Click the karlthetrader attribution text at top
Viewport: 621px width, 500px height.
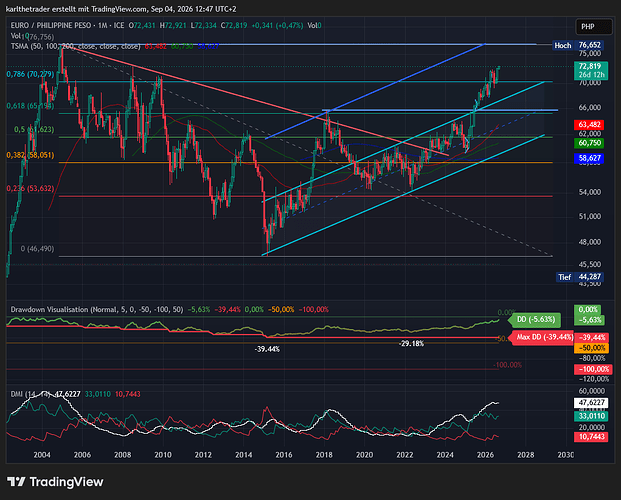coord(121,9)
